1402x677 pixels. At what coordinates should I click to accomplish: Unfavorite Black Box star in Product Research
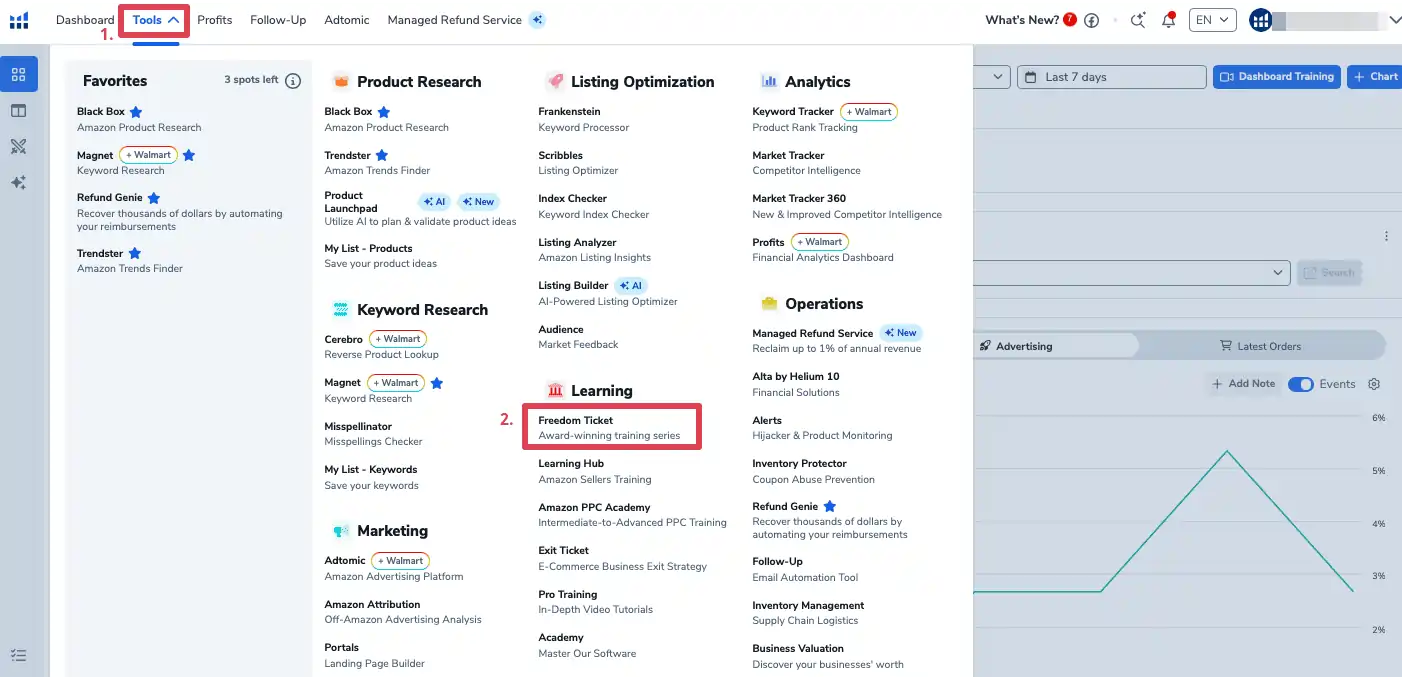click(x=384, y=112)
